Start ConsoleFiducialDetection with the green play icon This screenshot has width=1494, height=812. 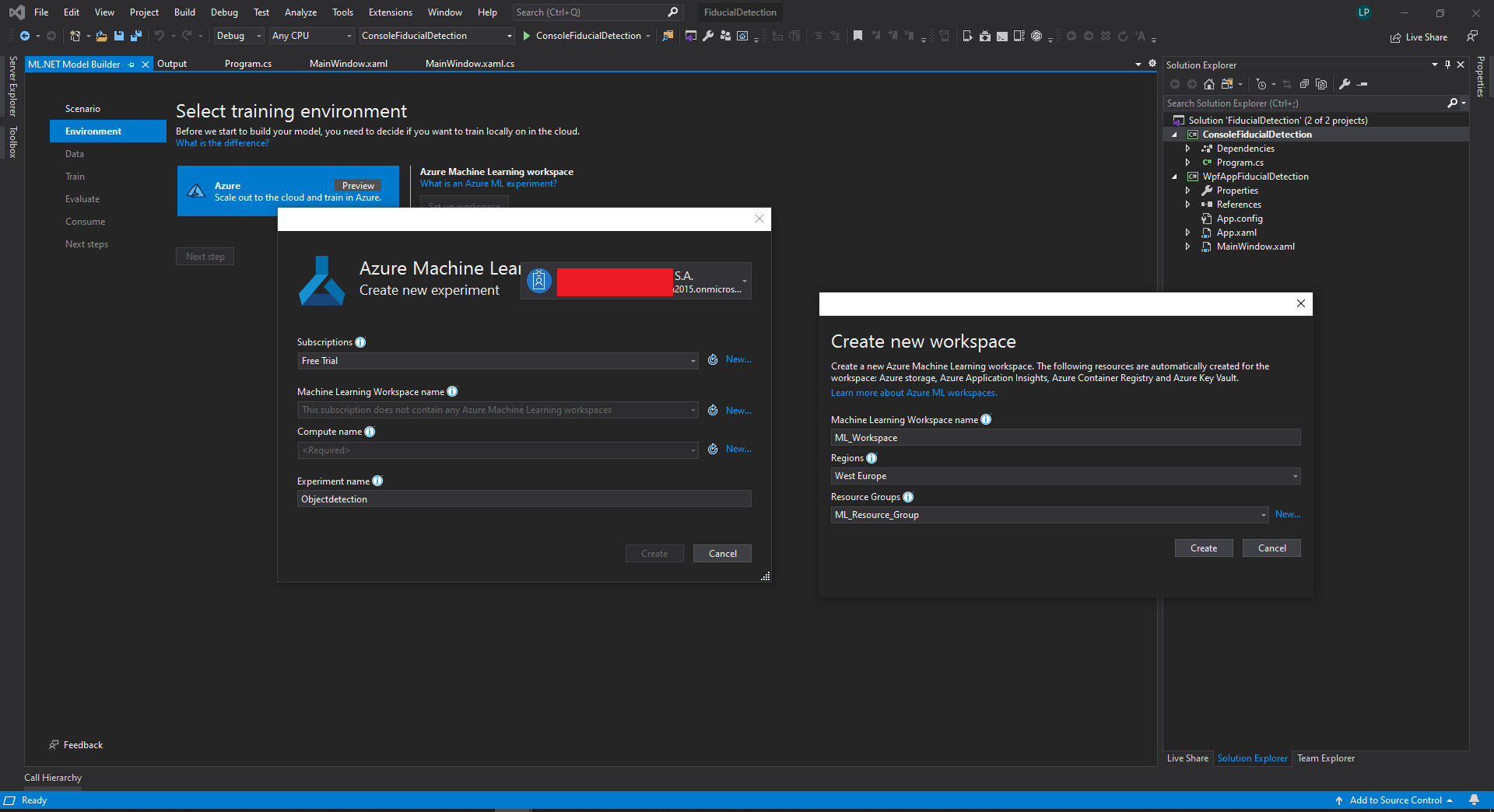(527, 36)
